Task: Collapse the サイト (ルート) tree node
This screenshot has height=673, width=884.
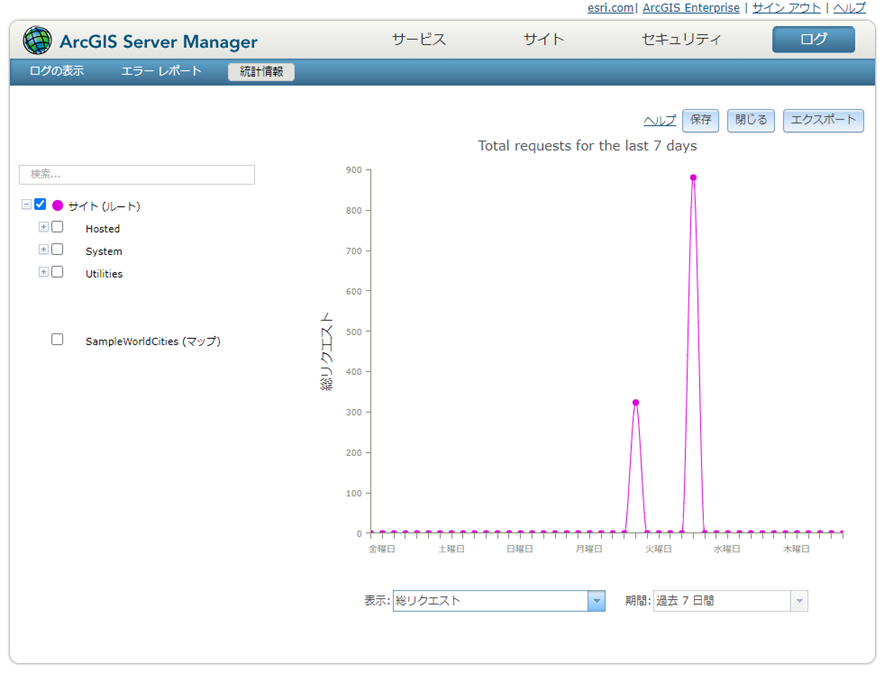Action: tap(26, 204)
